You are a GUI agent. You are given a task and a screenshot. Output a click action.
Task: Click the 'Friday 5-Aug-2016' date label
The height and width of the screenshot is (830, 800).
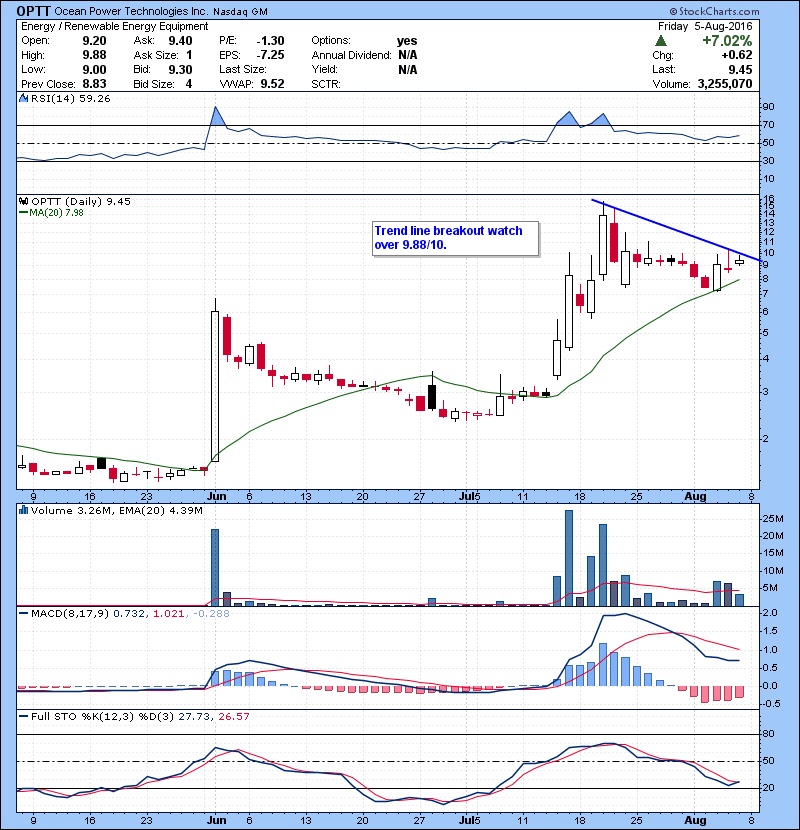pyautogui.click(x=705, y=26)
